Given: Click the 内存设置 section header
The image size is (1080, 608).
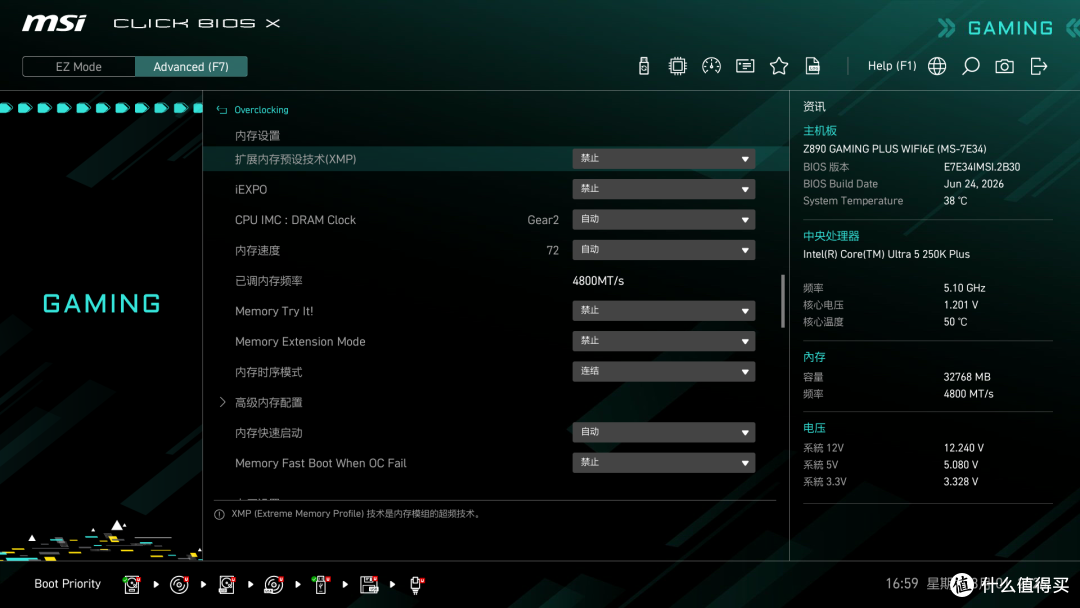Looking at the screenshot, I should tap(257, 136).
